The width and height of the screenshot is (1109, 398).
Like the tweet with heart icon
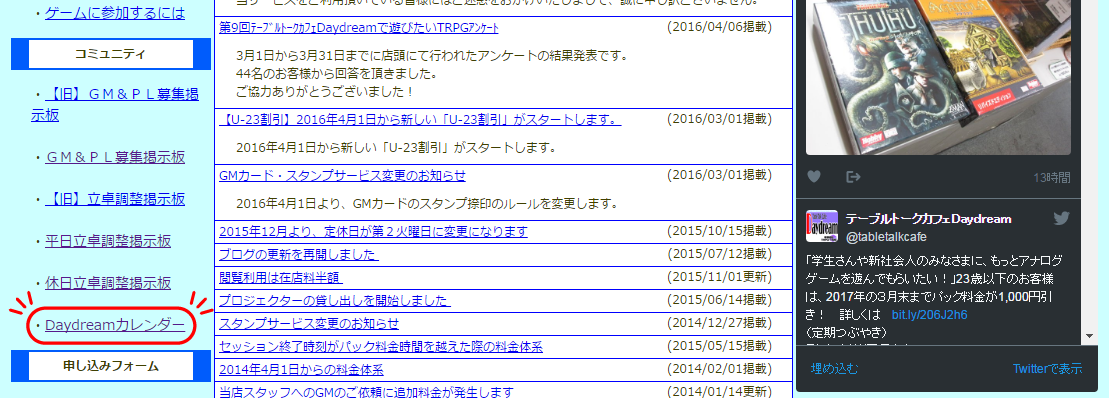[x=814, y=177]
